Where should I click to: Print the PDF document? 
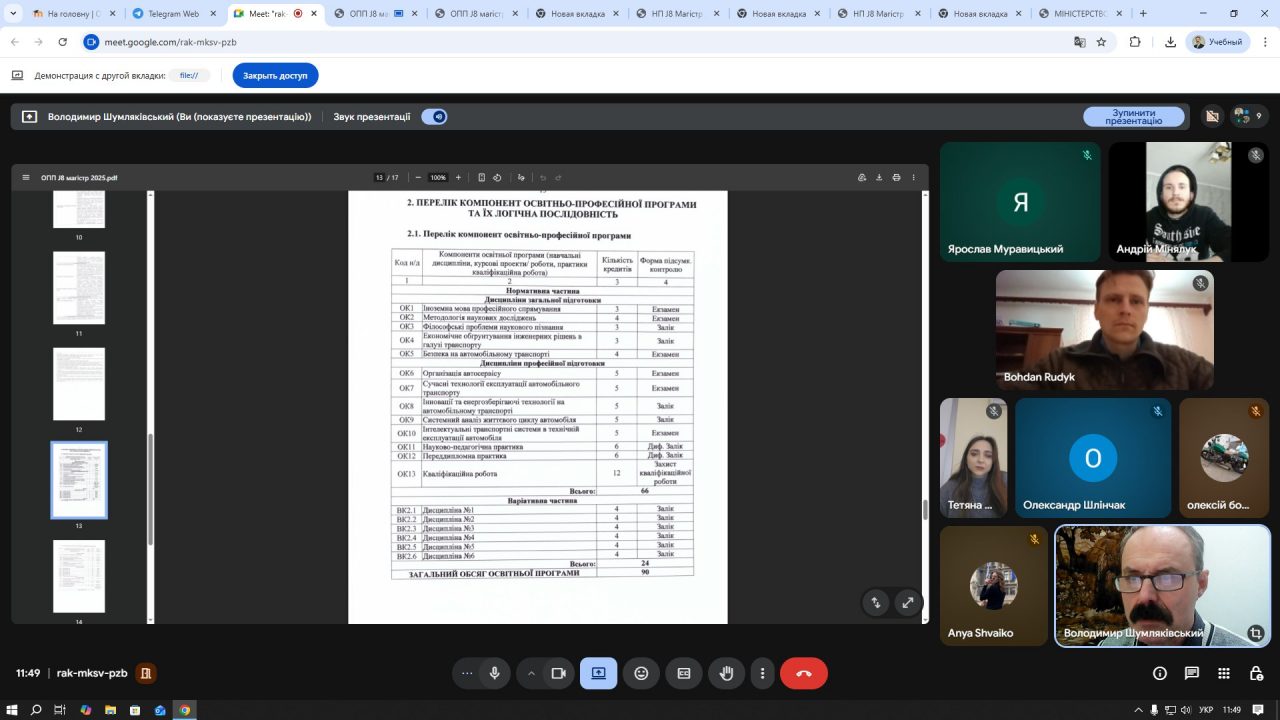pyautogui.click(x=896, y=178)
